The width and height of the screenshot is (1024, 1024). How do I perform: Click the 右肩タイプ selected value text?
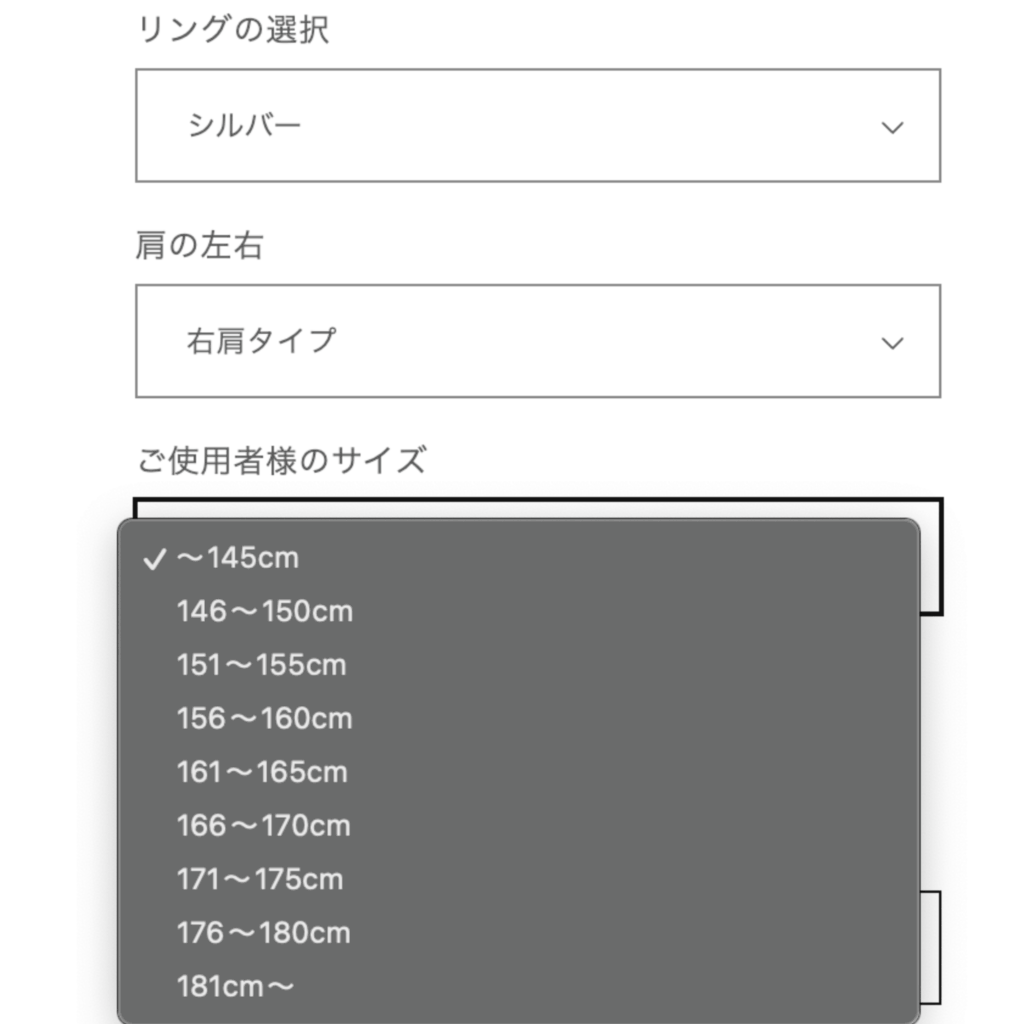pyautogui.click(x=261, y=341)
